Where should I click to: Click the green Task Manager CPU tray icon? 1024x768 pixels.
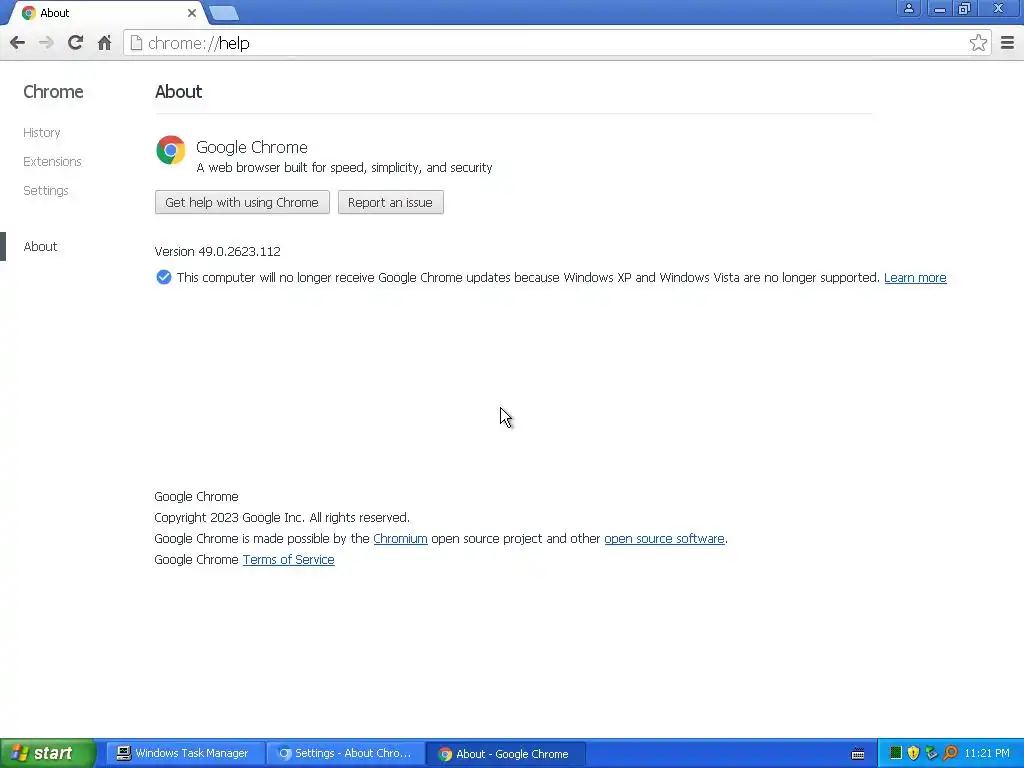click(896, 754)
